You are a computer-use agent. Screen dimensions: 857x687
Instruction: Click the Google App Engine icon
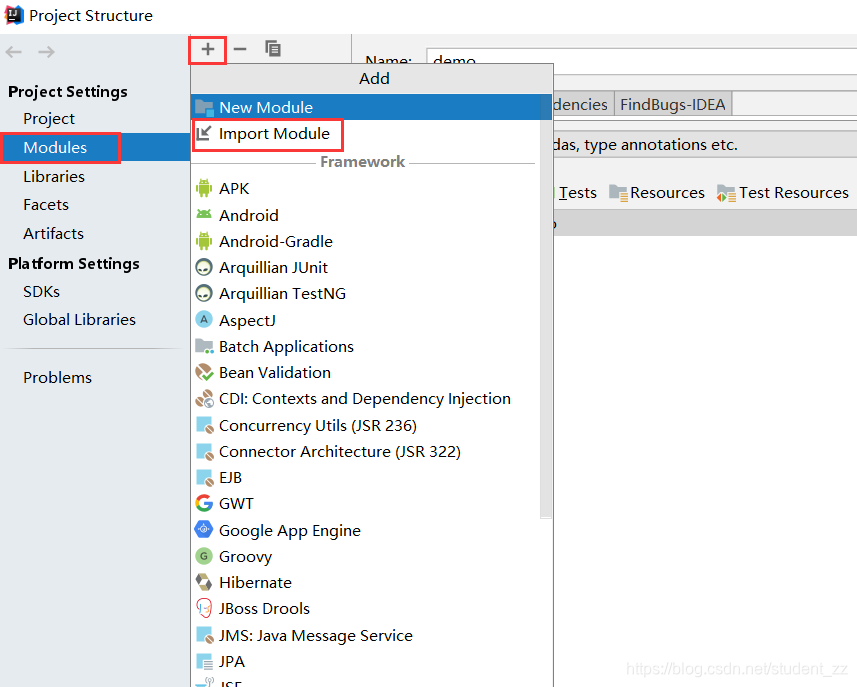click(204, 529)
